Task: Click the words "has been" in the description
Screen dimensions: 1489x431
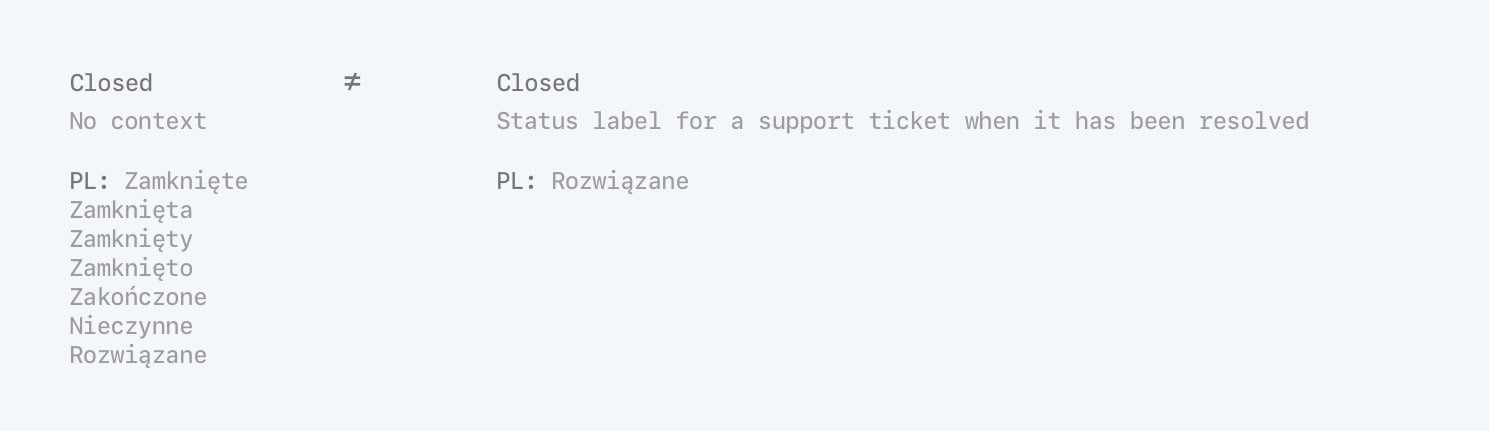Action: pyautogui.click(x=1129, y=122)
